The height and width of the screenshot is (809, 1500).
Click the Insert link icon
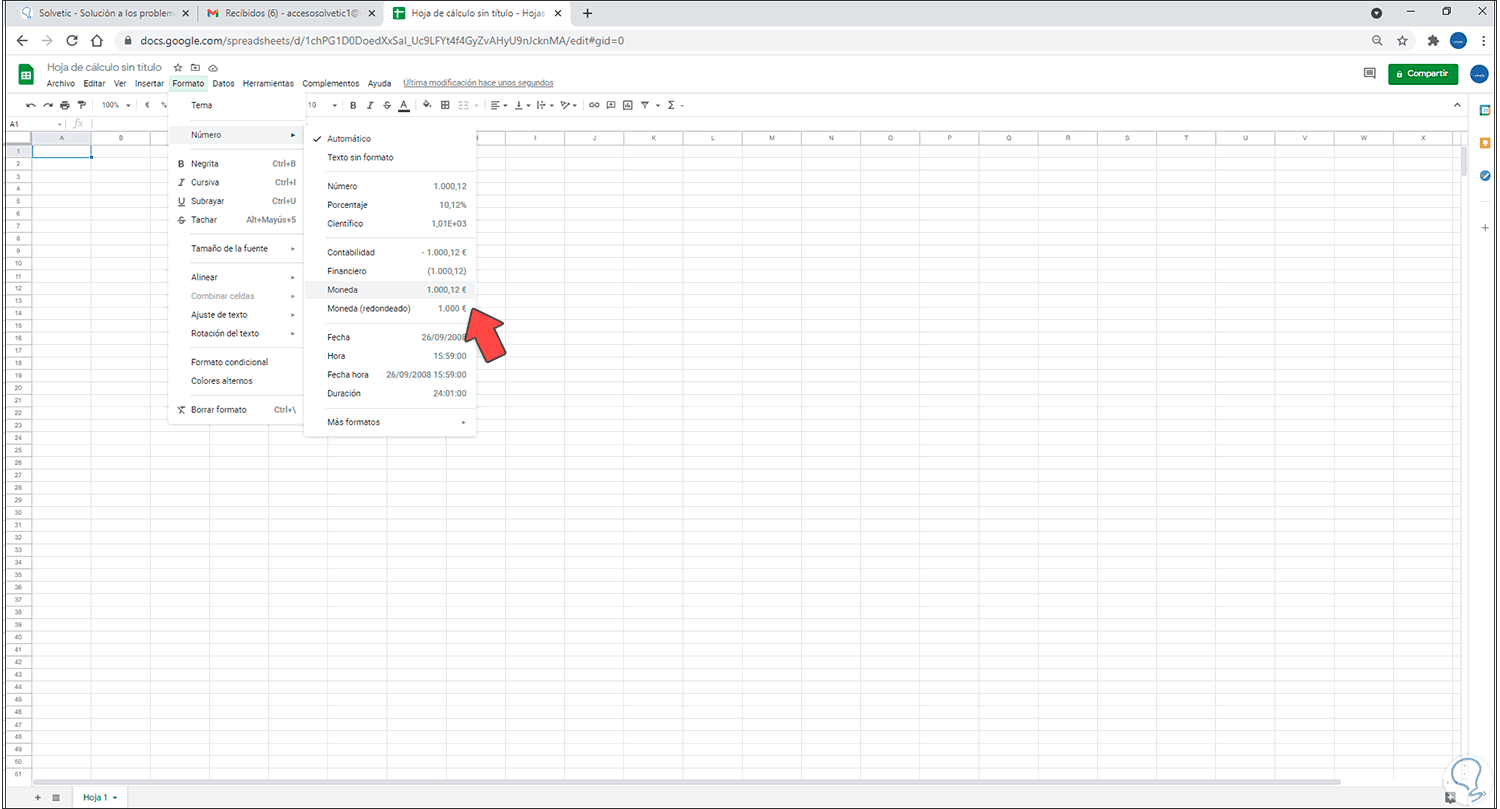(594, 105)
